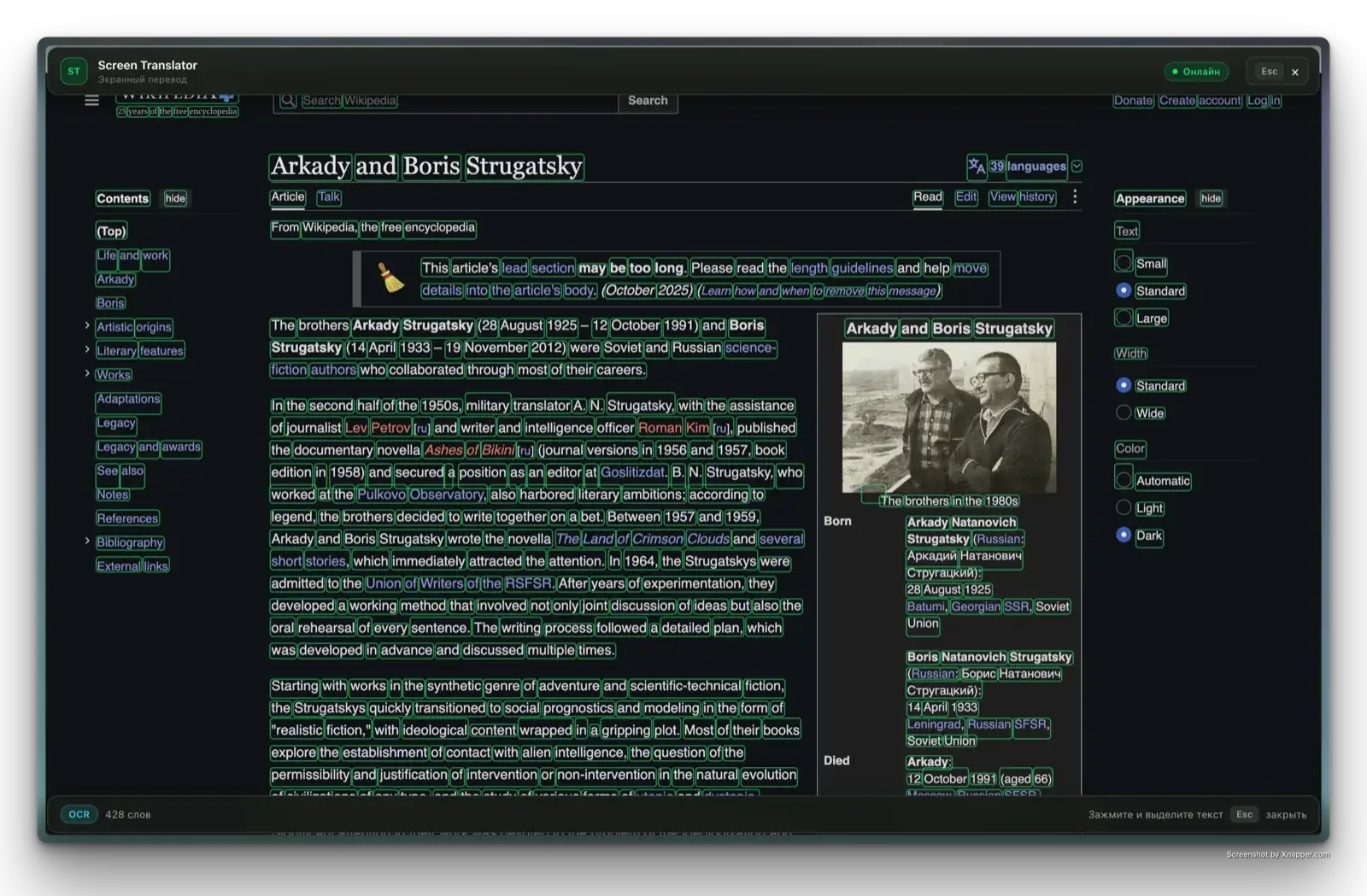Open the Leningrad link in infobox
1367x896 pixels.
tap(934, 724)
